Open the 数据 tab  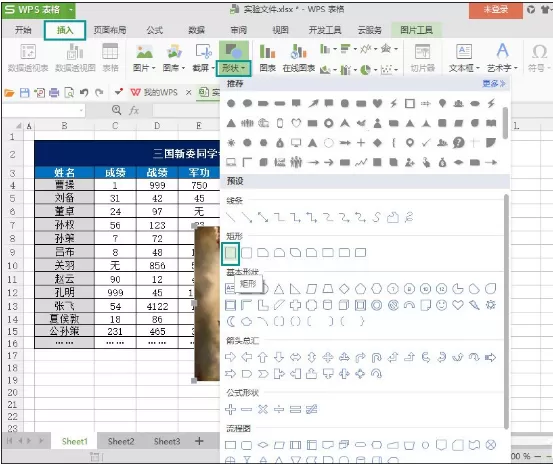click(x=196, y=30)
